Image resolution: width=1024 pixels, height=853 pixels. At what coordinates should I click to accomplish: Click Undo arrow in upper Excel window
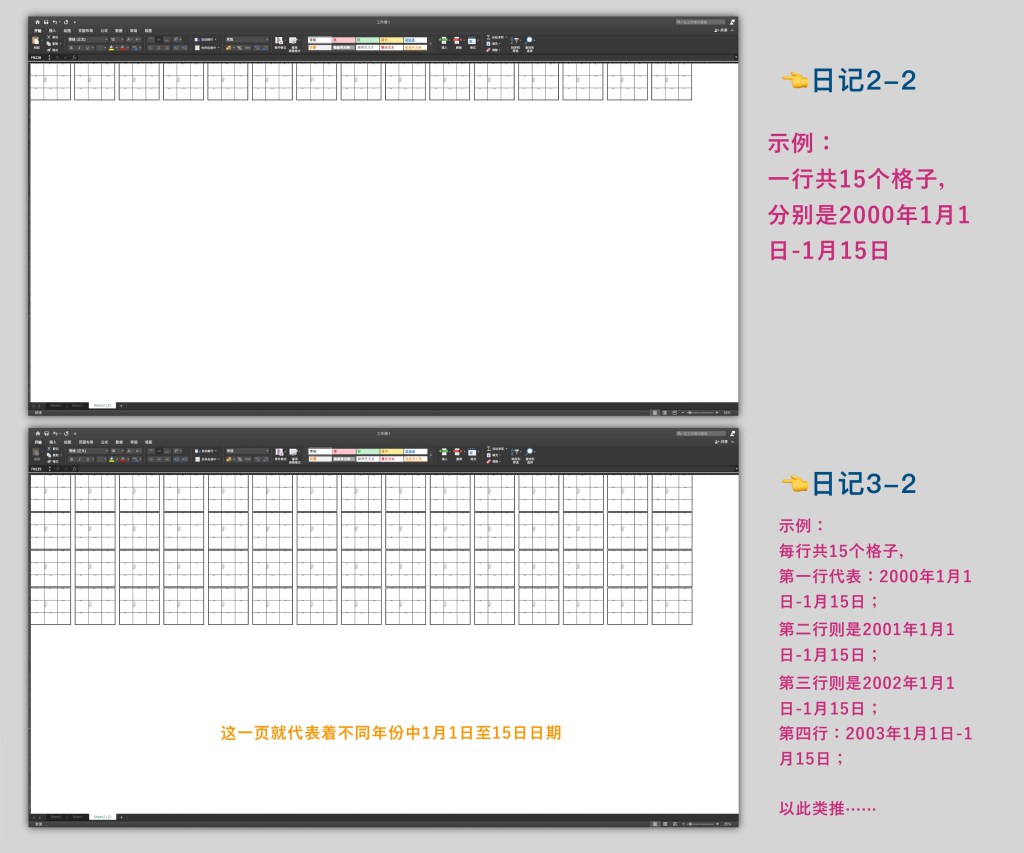tap(54, 21)
